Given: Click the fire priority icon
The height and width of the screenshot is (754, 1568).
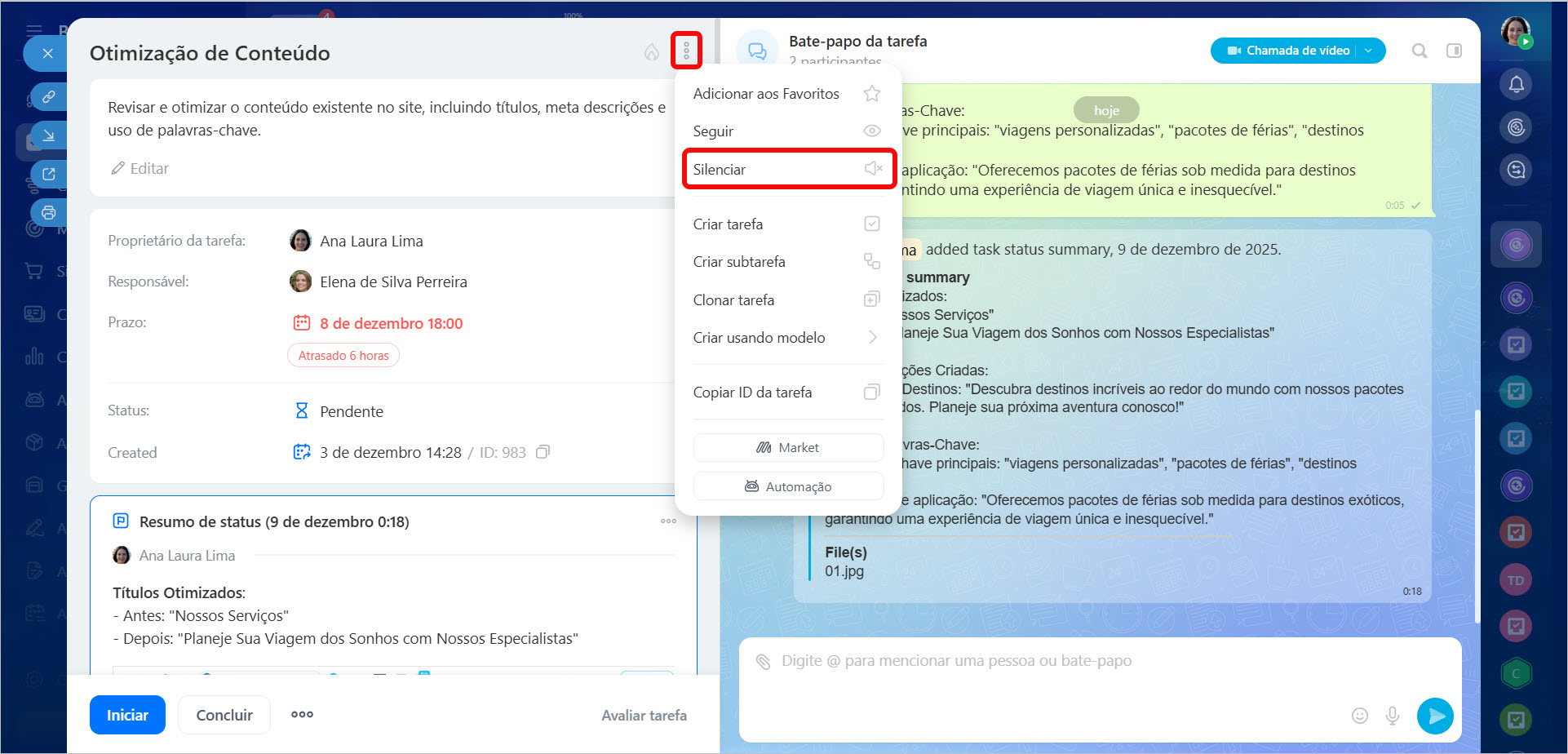Looking at the screenshot, I should coord(651,52).
